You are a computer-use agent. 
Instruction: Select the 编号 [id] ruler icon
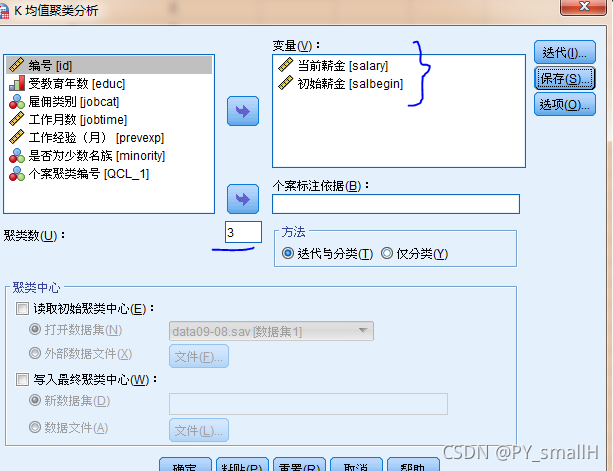click(17, 65)
